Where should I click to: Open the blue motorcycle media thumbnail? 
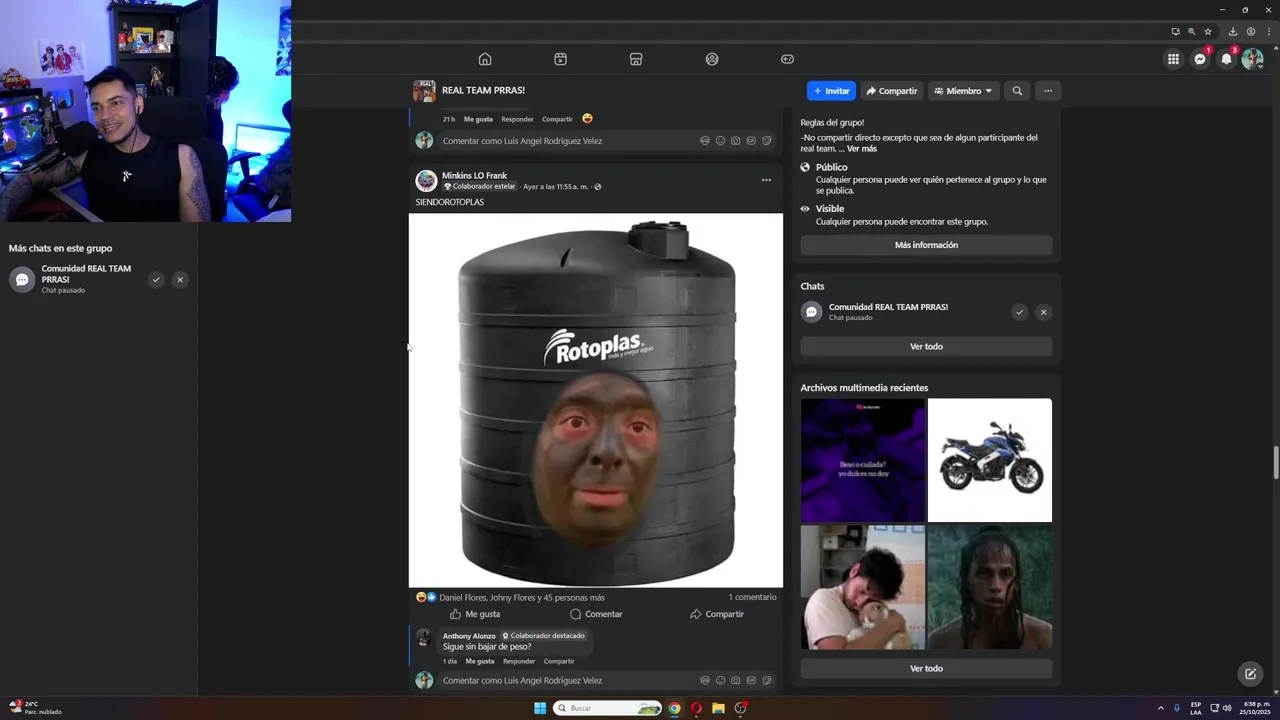[x=990, y=460]
